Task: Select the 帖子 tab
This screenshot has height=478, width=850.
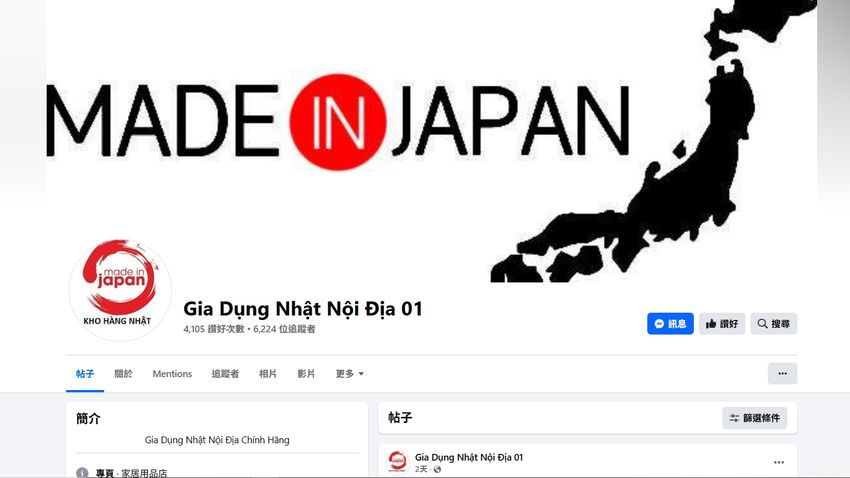Action: [85, 373]
